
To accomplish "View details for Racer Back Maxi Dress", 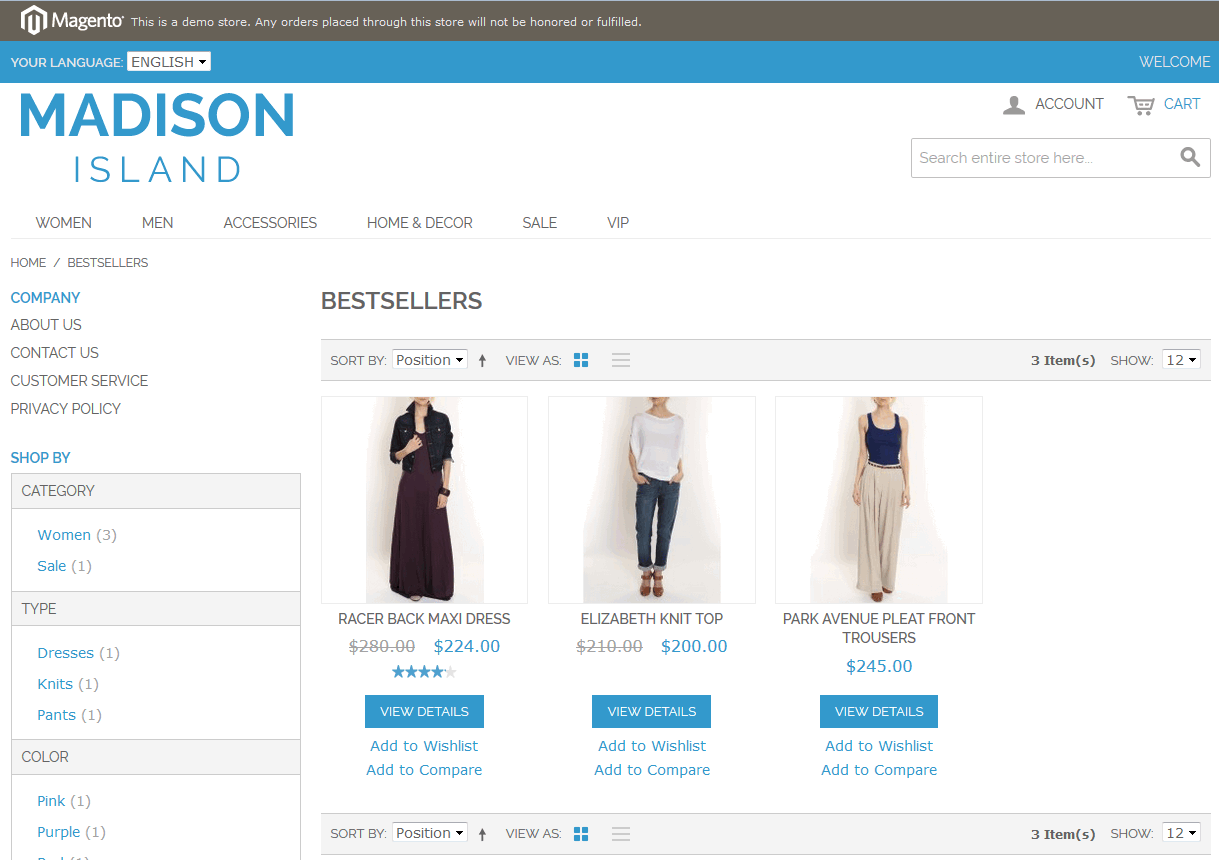I will pyautogui.click(x=424, y=712).
